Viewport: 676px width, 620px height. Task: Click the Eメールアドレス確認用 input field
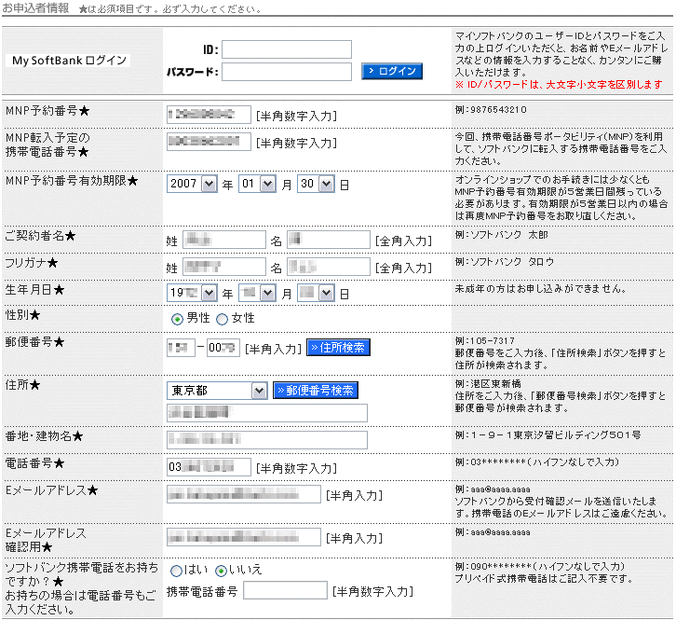click(244, 537)
